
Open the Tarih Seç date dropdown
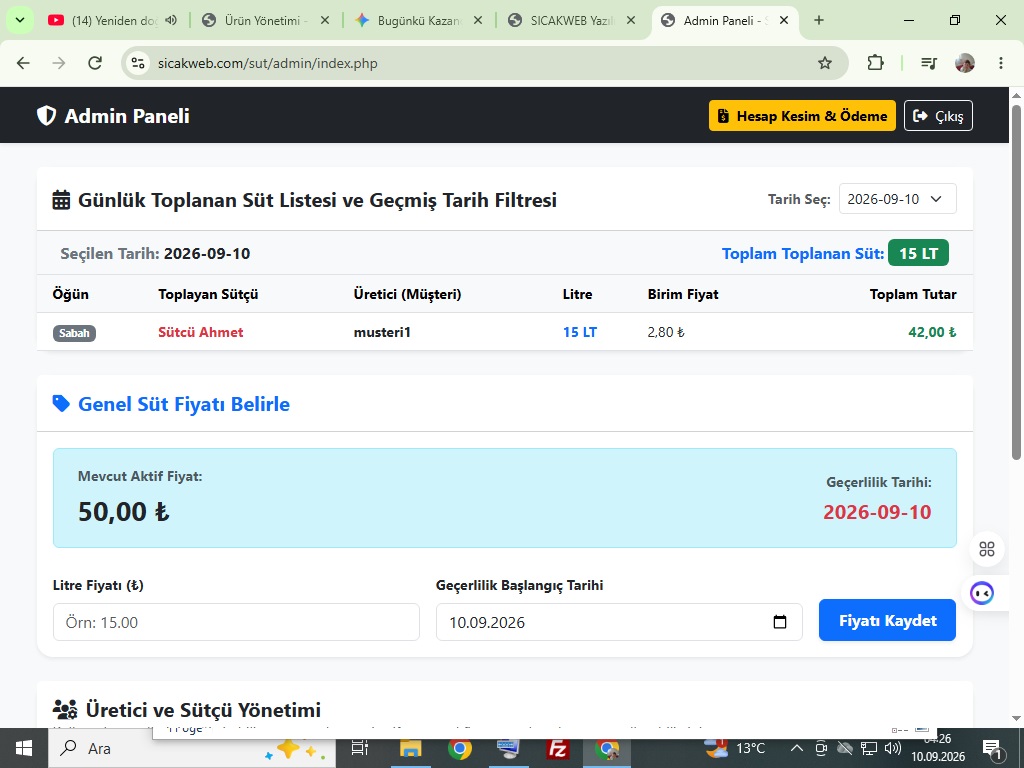pos(897,199)
